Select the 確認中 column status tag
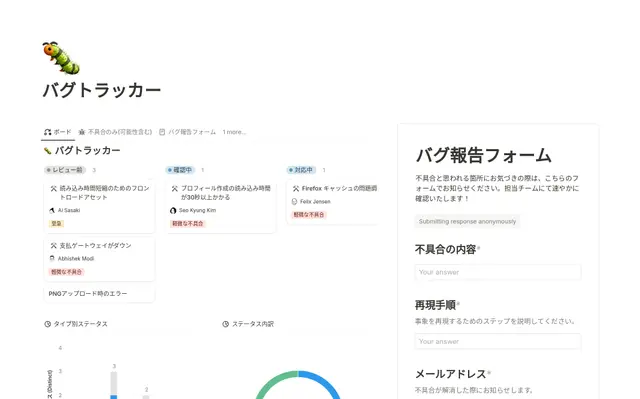Screen dimensions: 640x399 (180, 170)
